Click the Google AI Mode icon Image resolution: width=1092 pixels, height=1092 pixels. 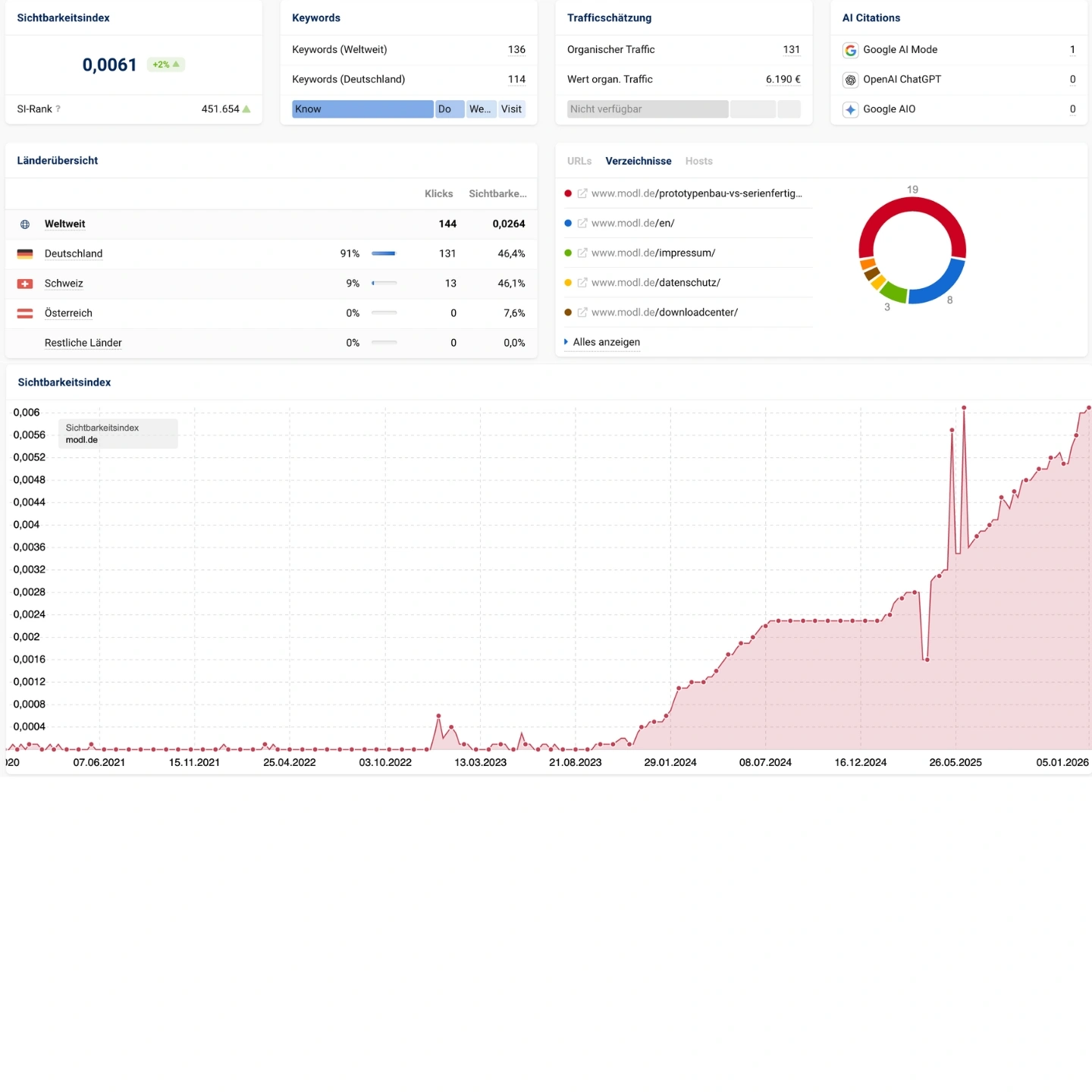click(850, 50)
